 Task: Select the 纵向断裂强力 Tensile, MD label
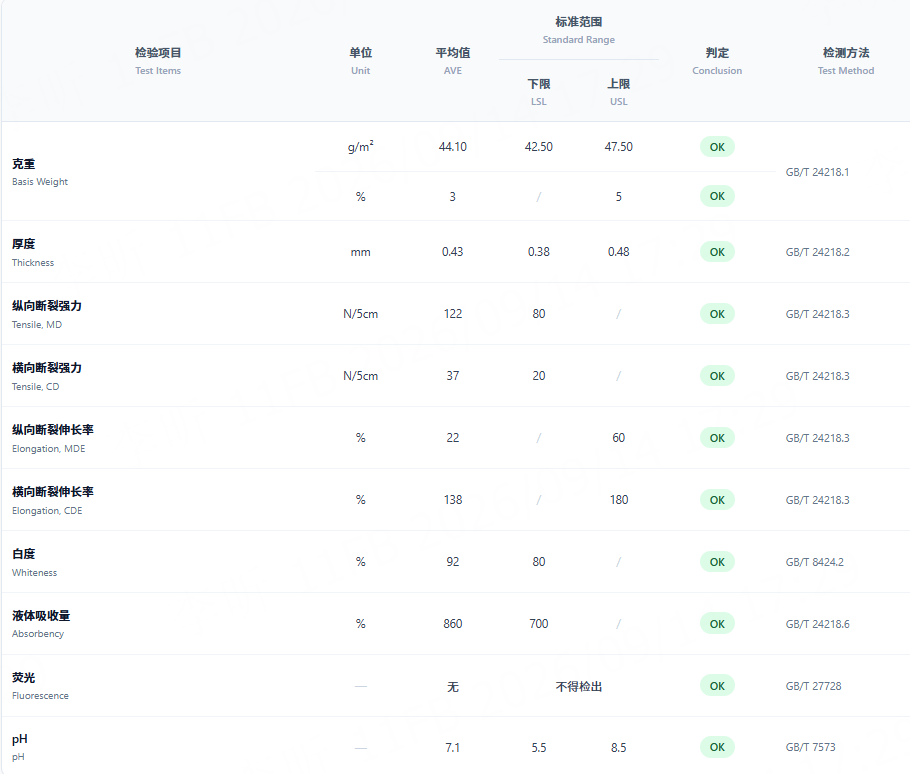pos(46,314)
